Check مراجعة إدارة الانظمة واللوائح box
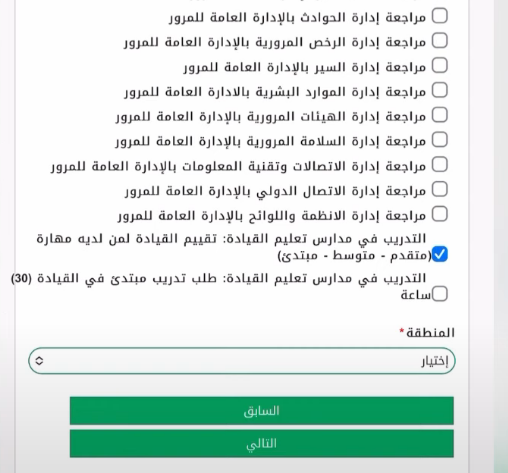The image size is (508, 473). [x=439, y=214]
